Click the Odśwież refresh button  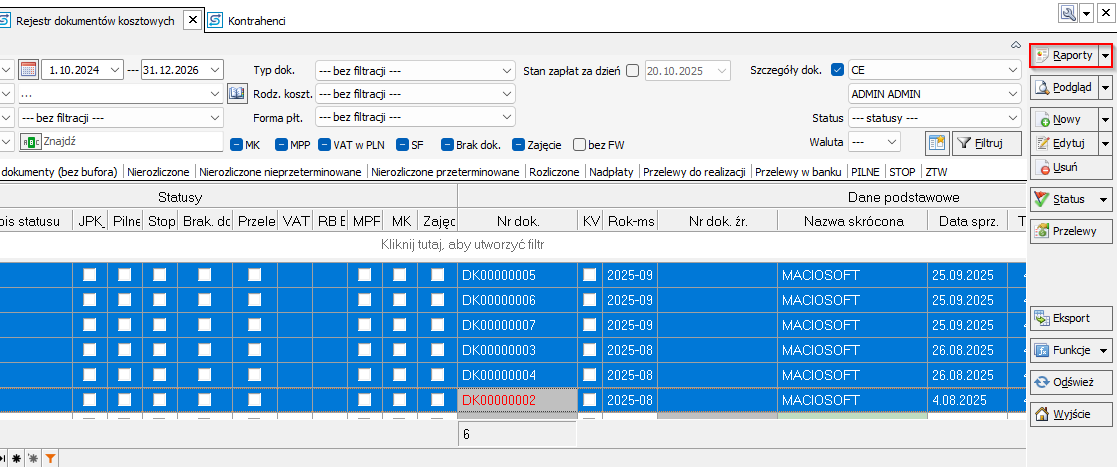click(x=1071, y=382)
